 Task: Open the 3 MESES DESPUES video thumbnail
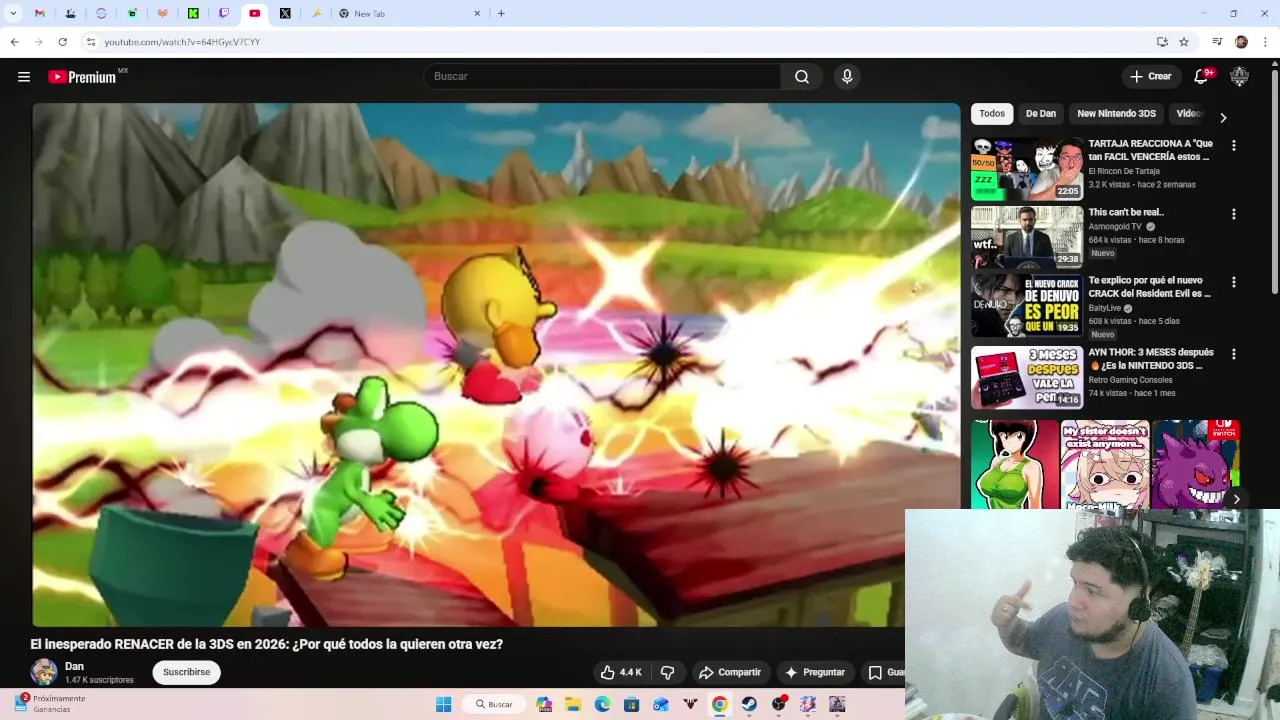[1027, 378]
